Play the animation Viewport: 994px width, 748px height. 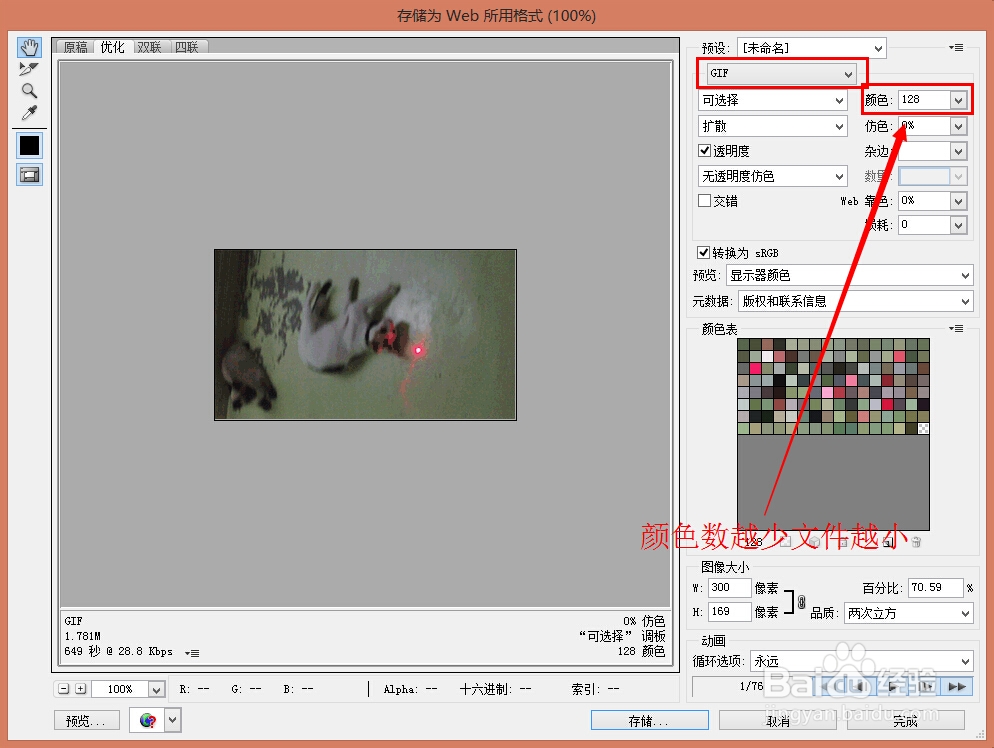[x=894, y=687]
